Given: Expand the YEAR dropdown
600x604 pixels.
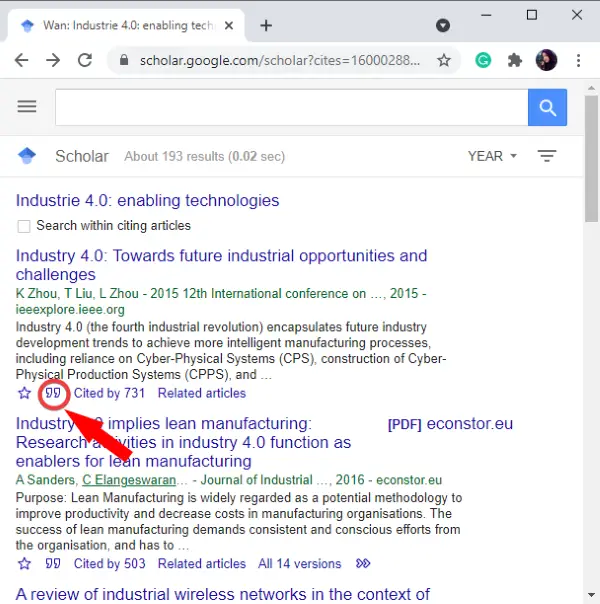Looking at the screenshot, I should tap(492, 156).
